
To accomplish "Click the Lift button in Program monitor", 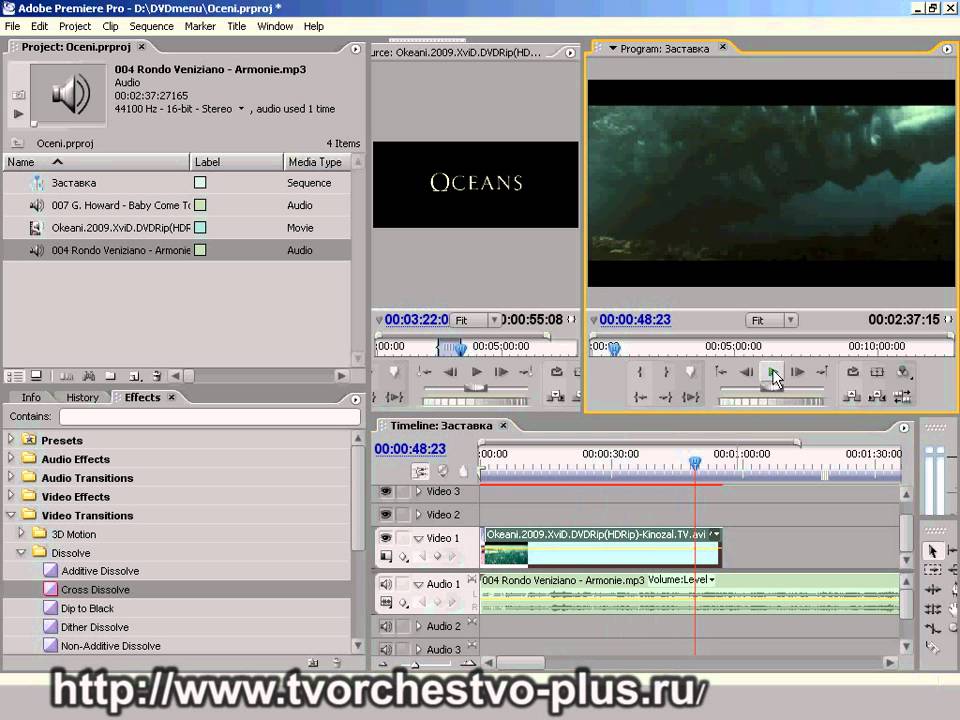I will pos(852,397).
